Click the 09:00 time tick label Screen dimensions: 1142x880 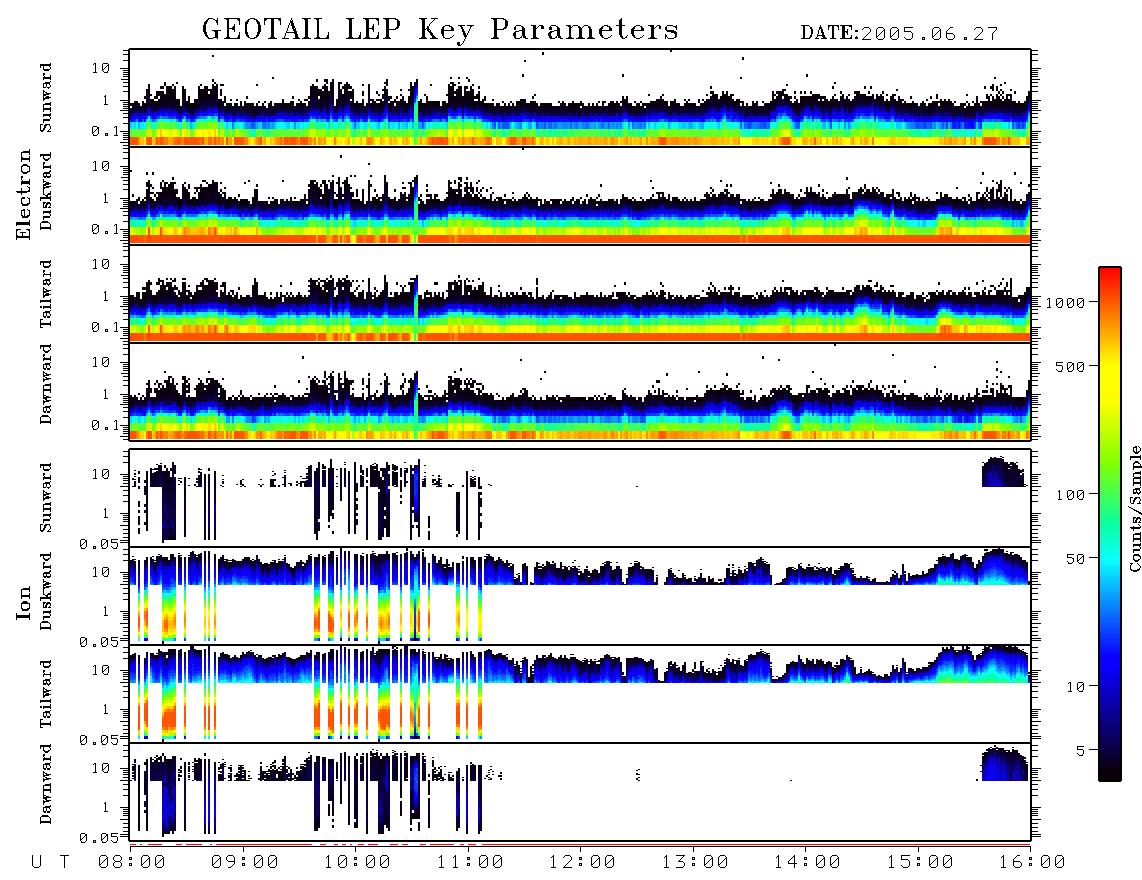pos(245,863)
